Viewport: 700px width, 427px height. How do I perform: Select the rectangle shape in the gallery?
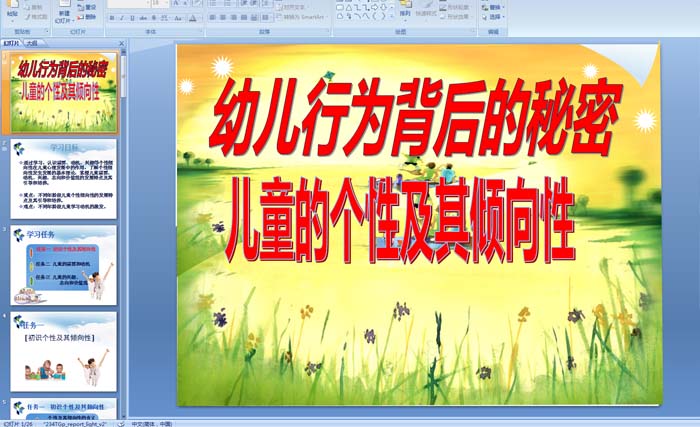pyautogui.click(x=340, y=8)
